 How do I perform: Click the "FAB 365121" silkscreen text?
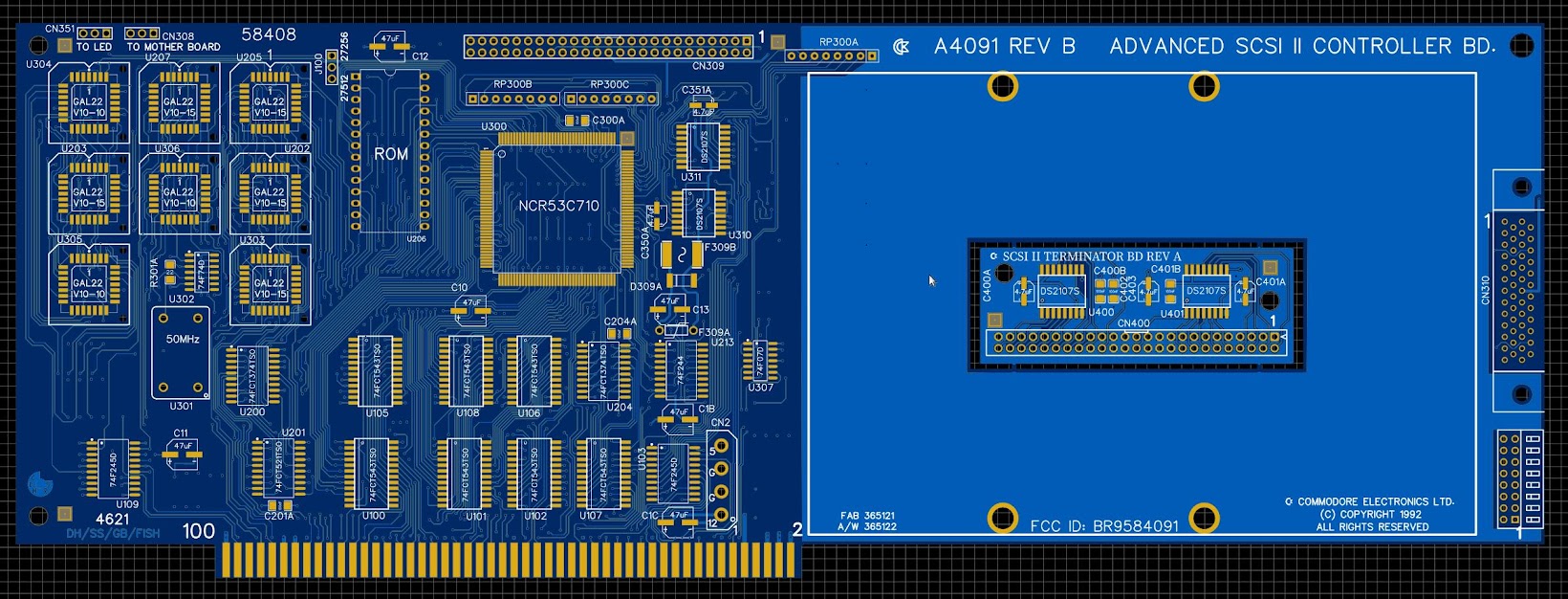(868, 516)
